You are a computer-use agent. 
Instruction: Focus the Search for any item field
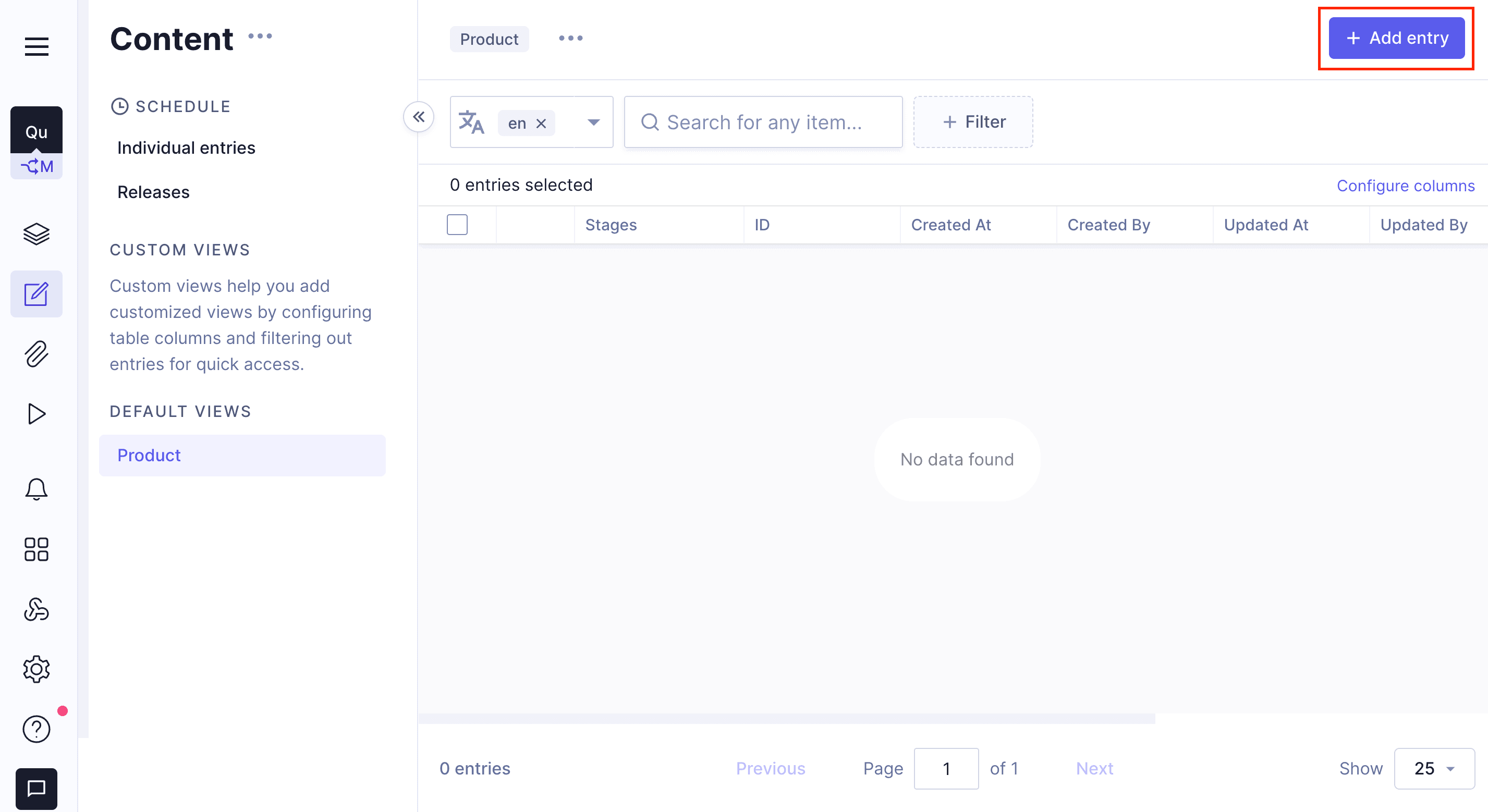(763, 122)
